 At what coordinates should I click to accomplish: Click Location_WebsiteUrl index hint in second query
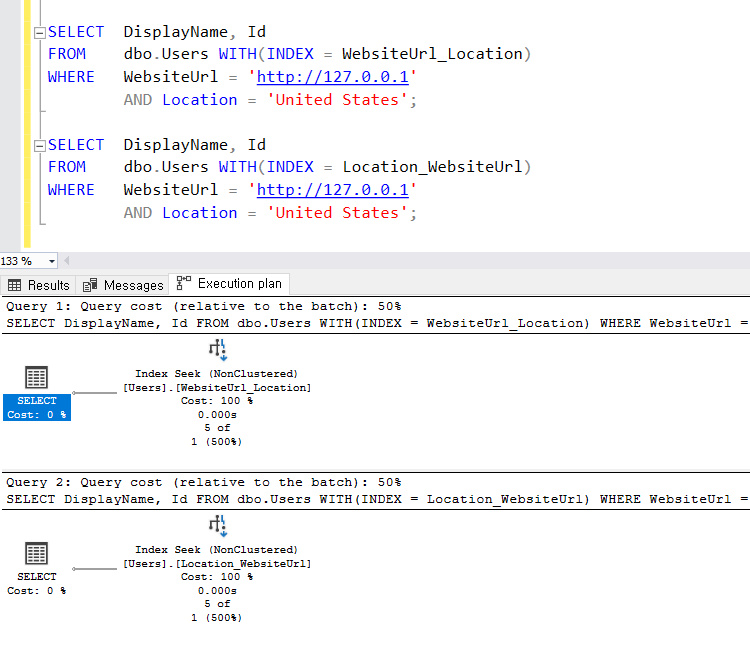pyautogui.click(x=432, y=167)
